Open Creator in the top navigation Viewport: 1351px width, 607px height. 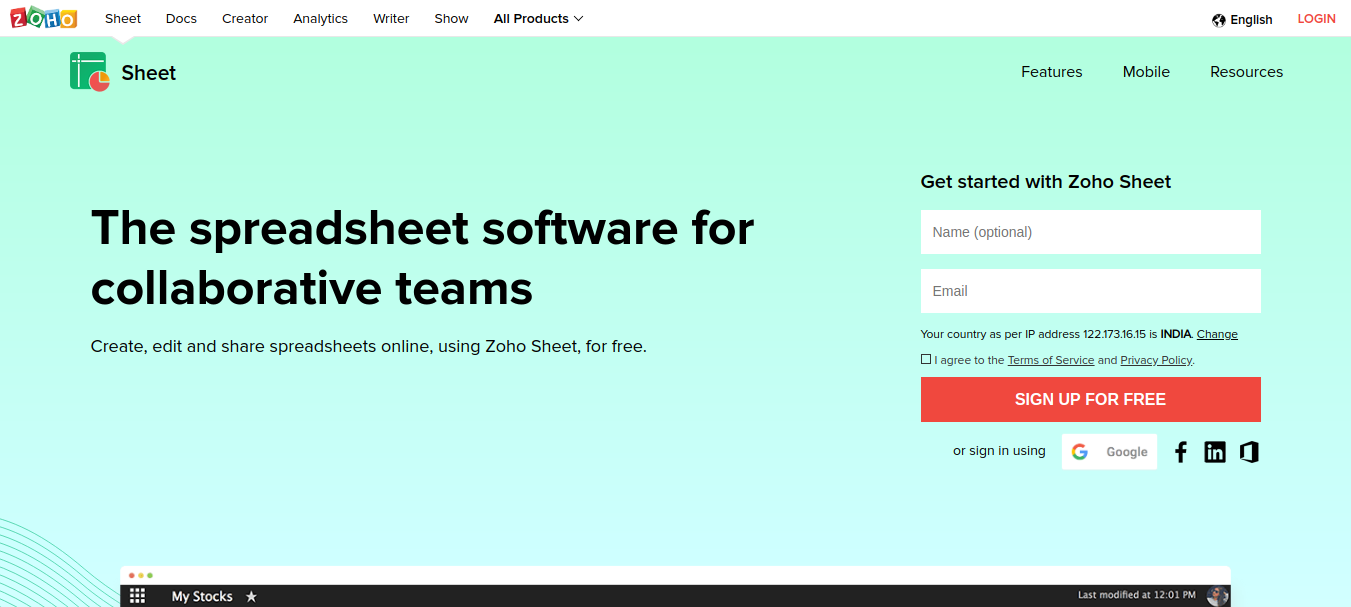point(245,19)
